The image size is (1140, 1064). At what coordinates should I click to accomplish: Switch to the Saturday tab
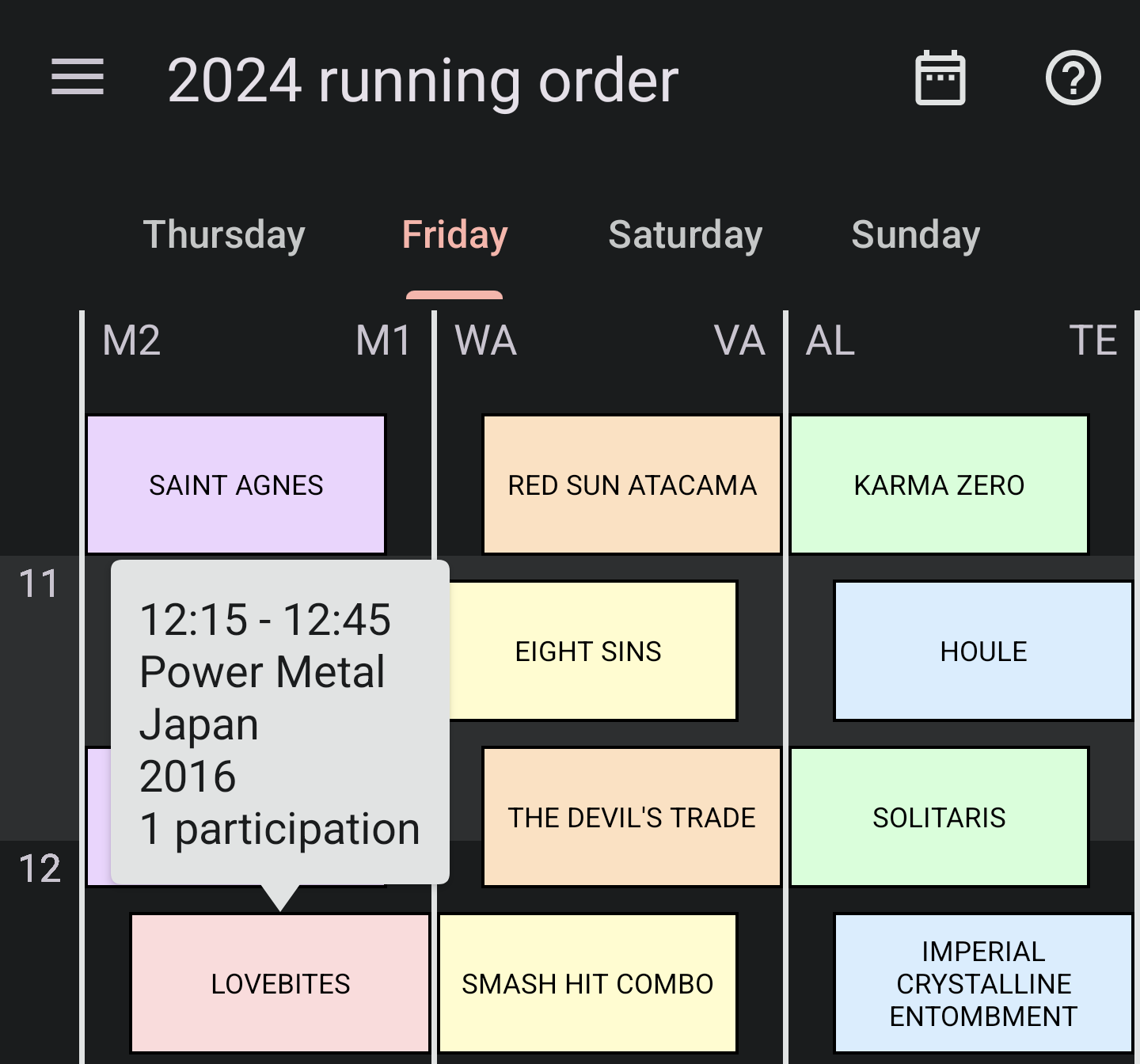click(x=685, y=235)
